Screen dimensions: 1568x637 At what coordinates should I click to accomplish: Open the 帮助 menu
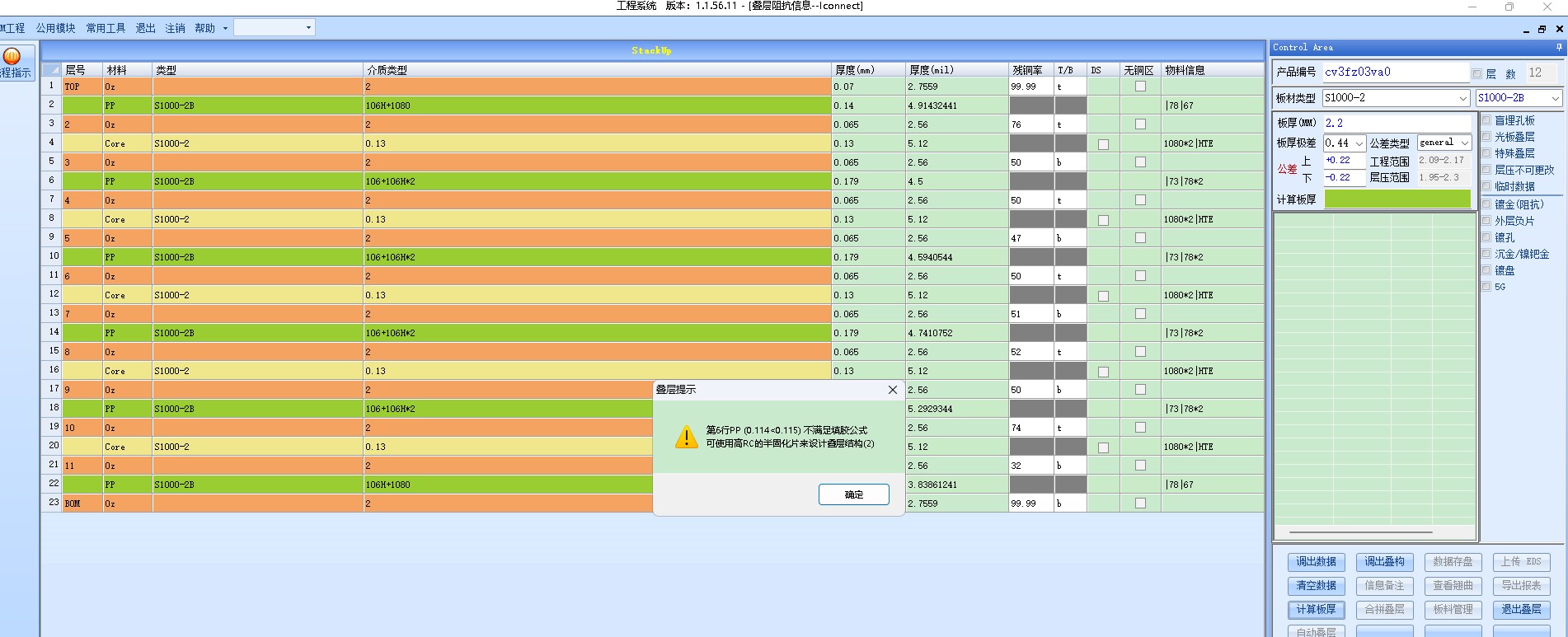tap(204, 28)
